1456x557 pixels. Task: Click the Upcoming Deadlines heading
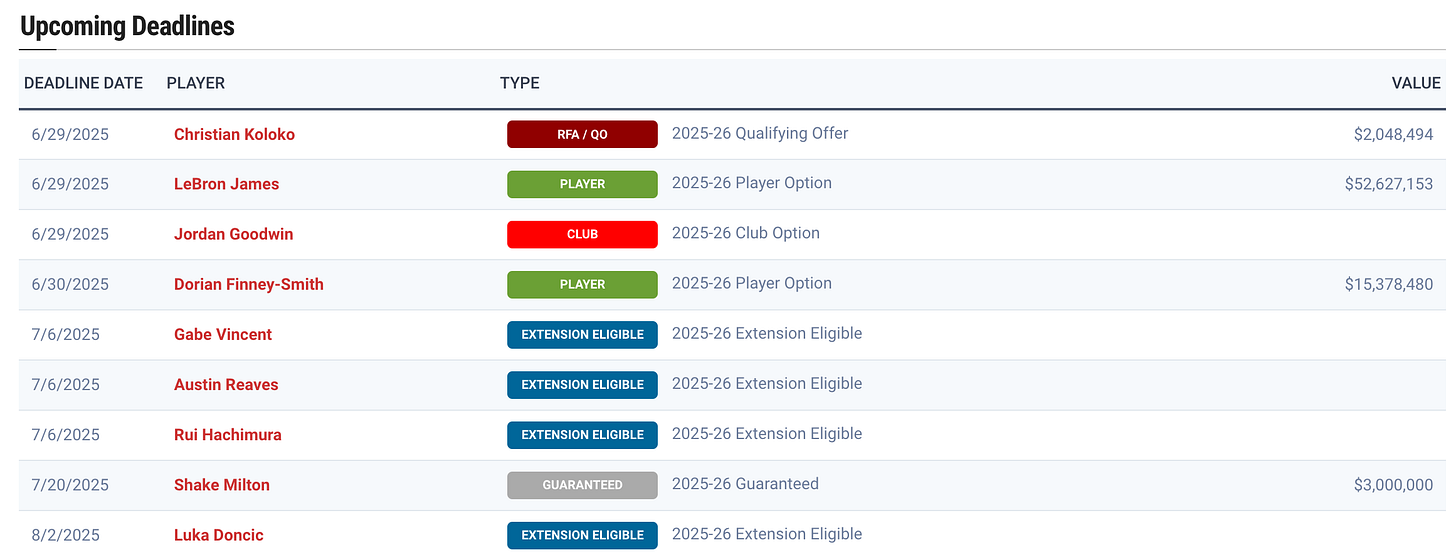tap(127, 26)
